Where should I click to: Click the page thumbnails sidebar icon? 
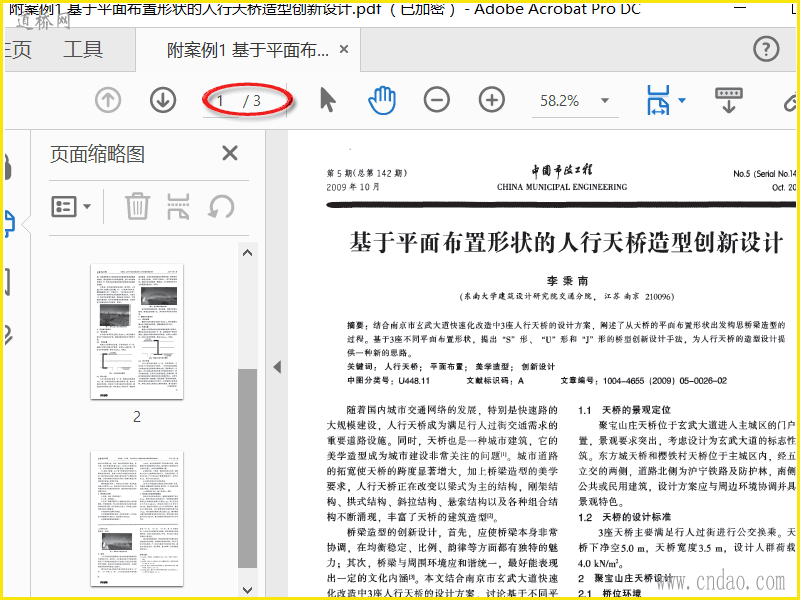(10, 223)
